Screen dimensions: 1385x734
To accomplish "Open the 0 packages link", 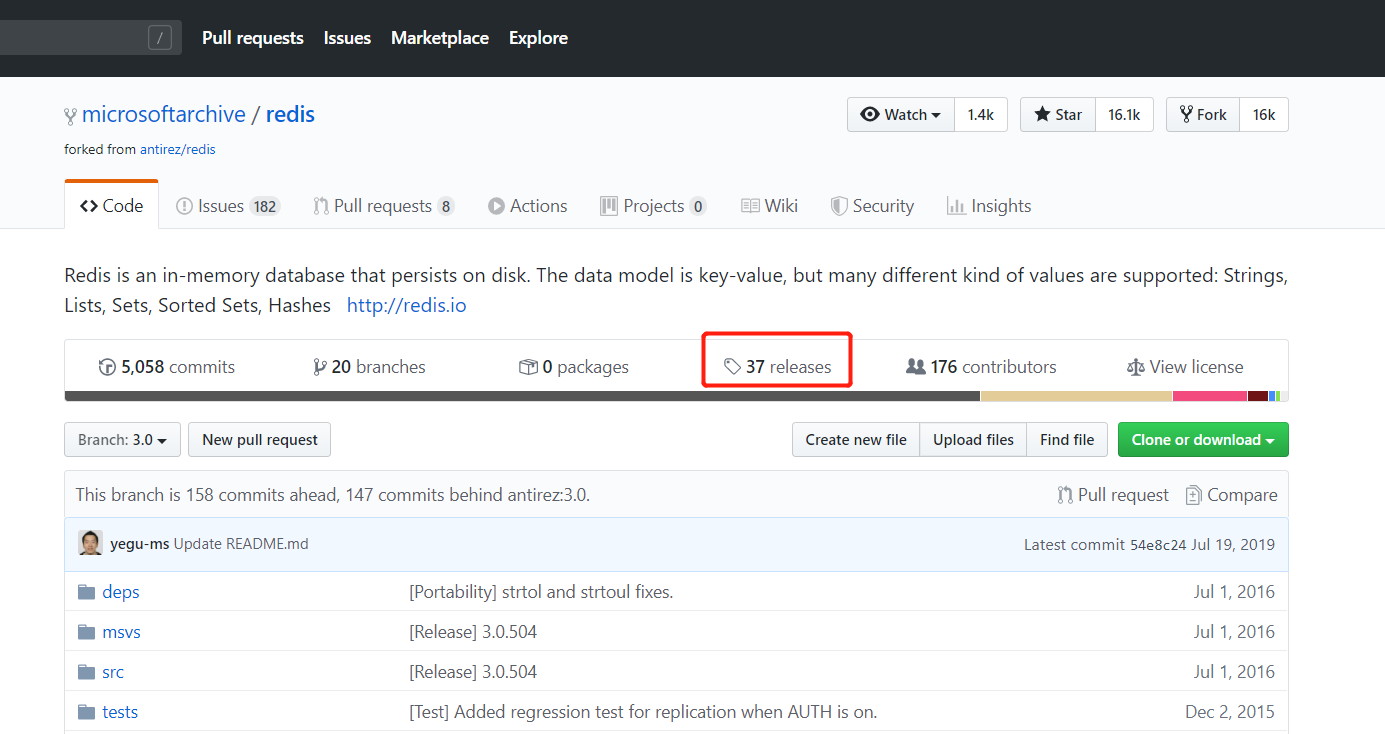I will 574,367.
